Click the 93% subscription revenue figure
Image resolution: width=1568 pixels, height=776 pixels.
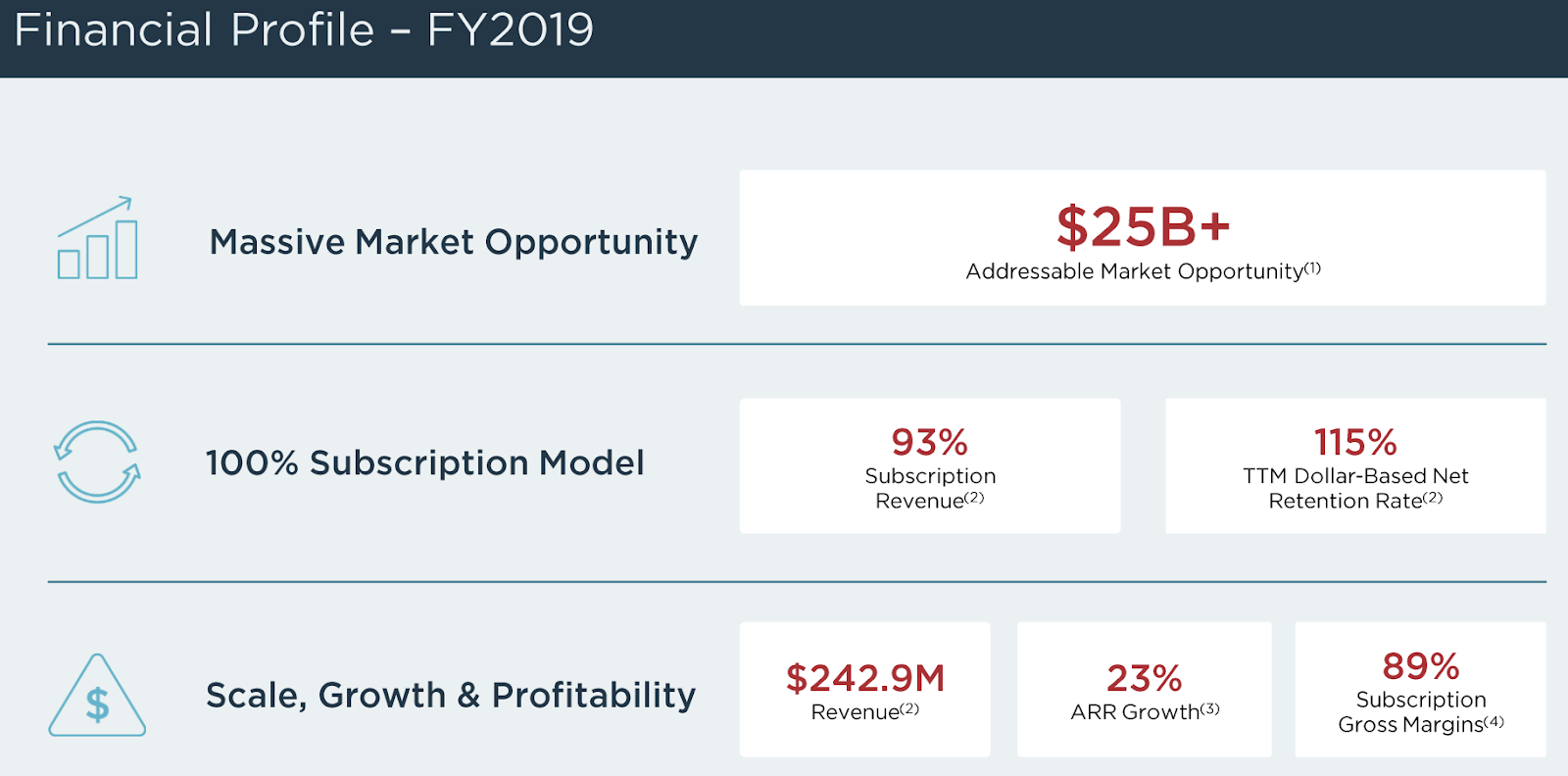point(930,442)
